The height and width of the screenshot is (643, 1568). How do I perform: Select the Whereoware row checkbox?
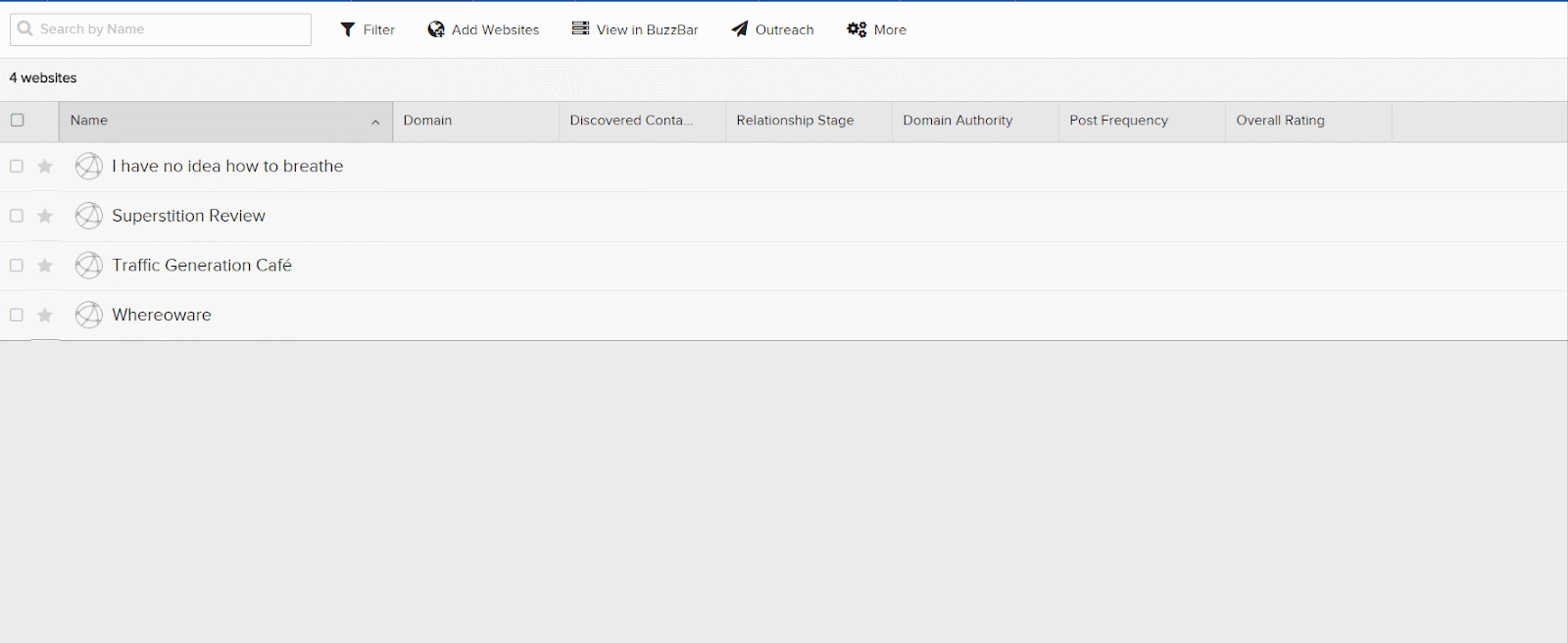tap(17, 315)
